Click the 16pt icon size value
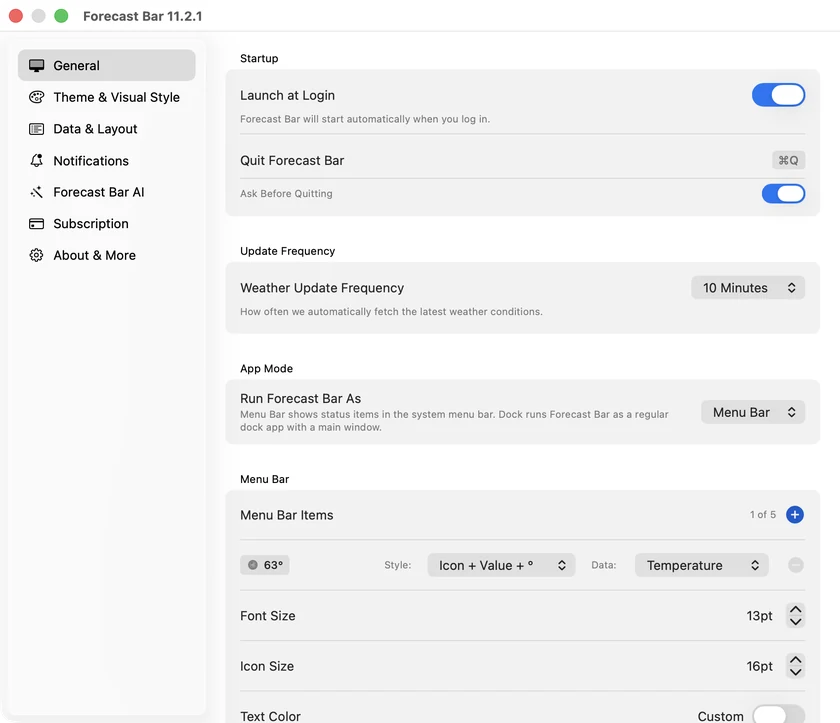Image resolution: width=840 pixels, height=723 pixels. (759, 666)
